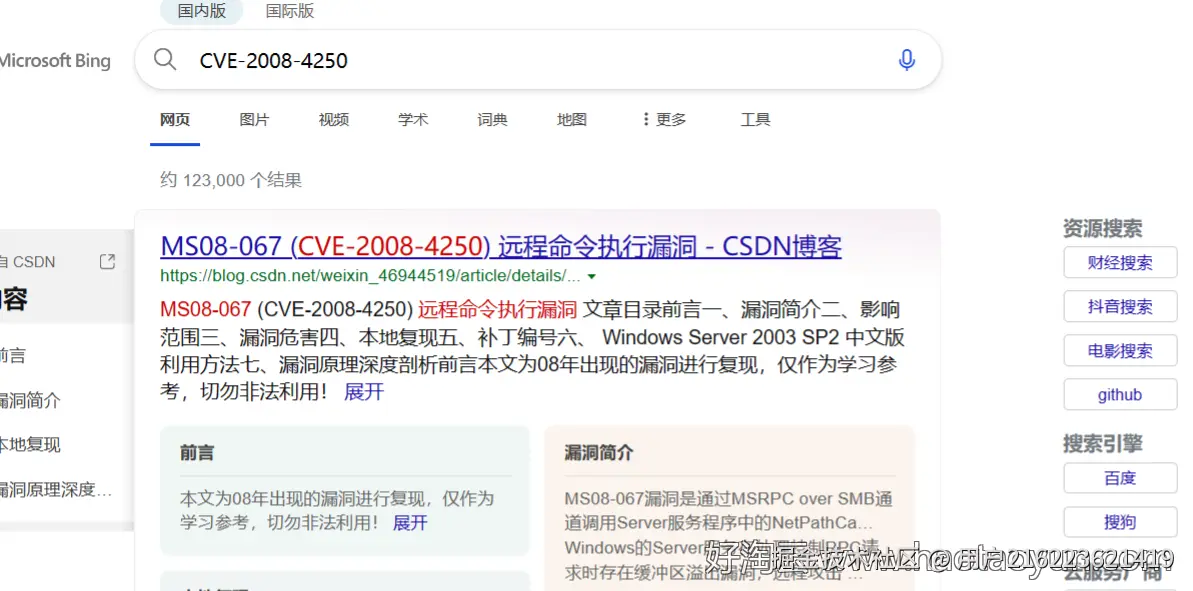1193x591 pixels.
Task: Click the Microsoft Bing logo
Action: [x=55, y=61]
